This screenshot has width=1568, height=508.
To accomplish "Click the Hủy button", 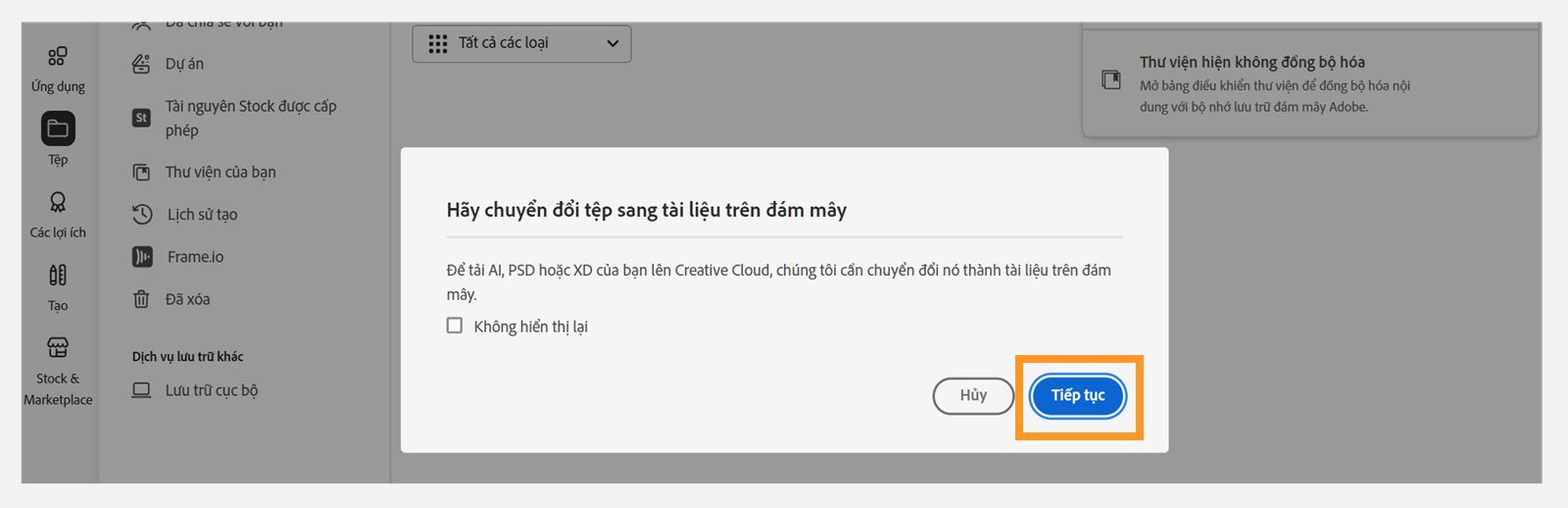I will 973,396.
